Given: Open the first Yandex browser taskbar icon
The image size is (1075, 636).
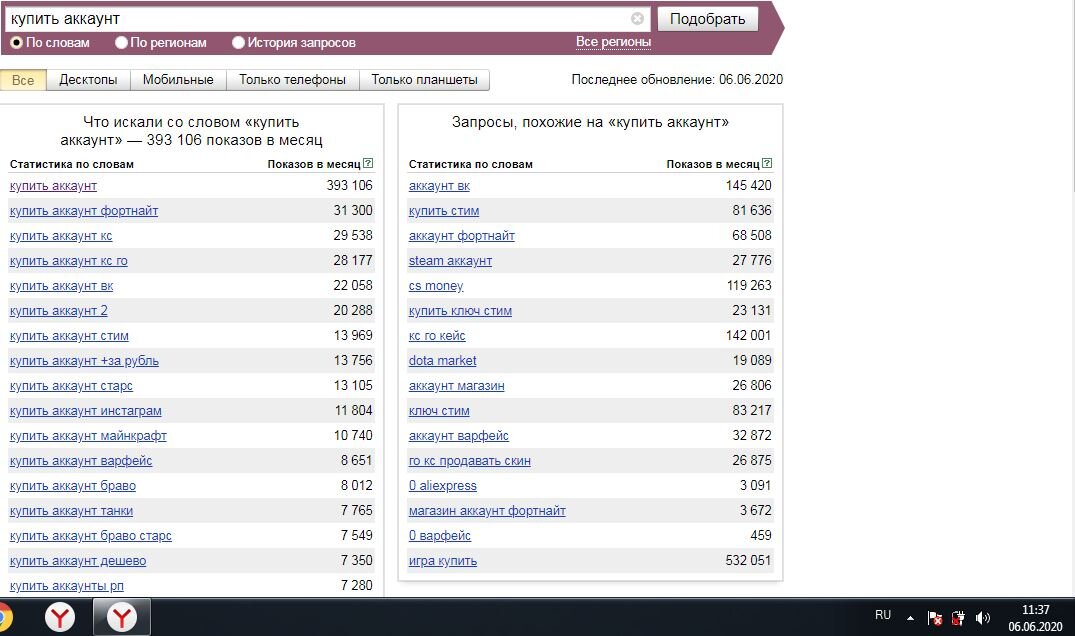Looking at the screenshot, I should pyautogui.click(x=60, y=617).
